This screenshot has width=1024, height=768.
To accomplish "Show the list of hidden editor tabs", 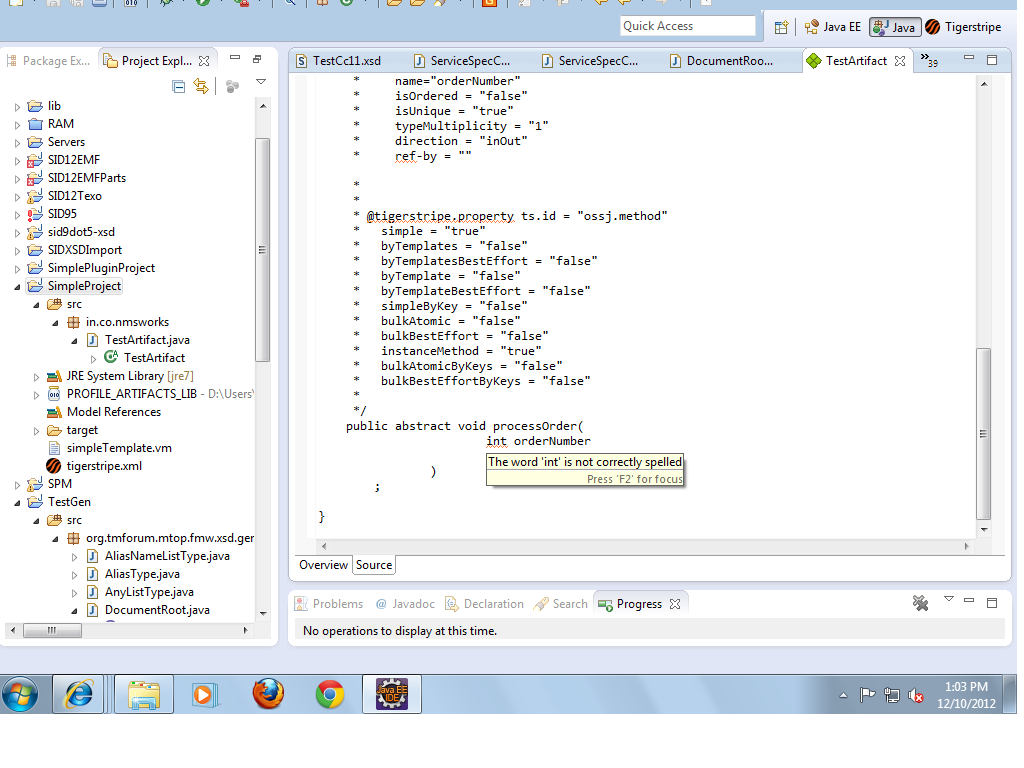I will click(x=929, y=60).
